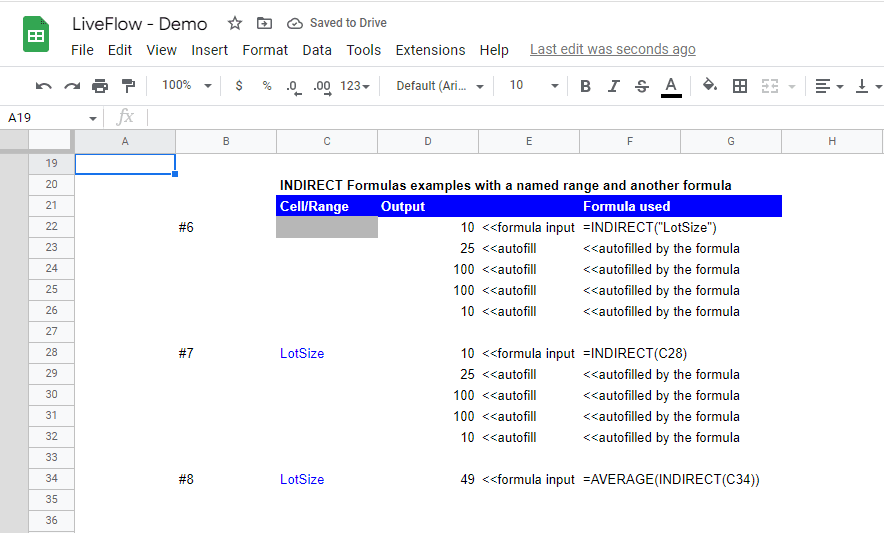Select the paint format tool
This screenshot has width=884, height=533.
coord(129,86)
